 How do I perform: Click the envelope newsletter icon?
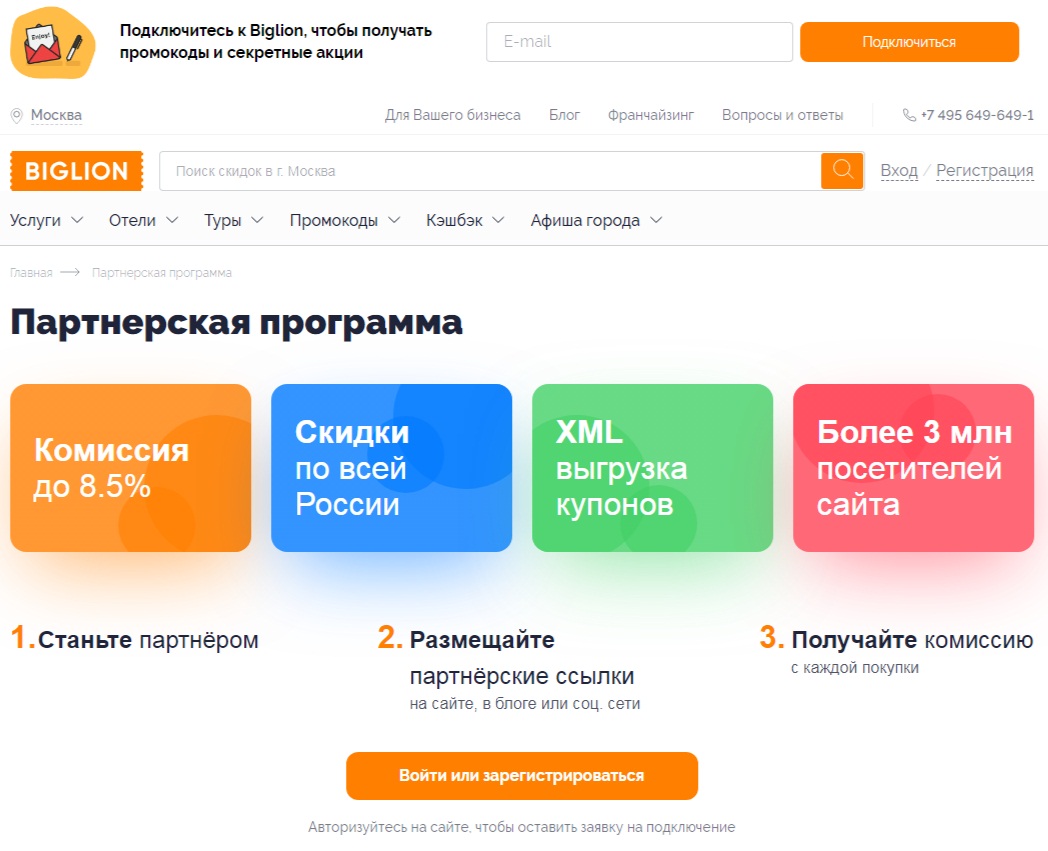53,43
